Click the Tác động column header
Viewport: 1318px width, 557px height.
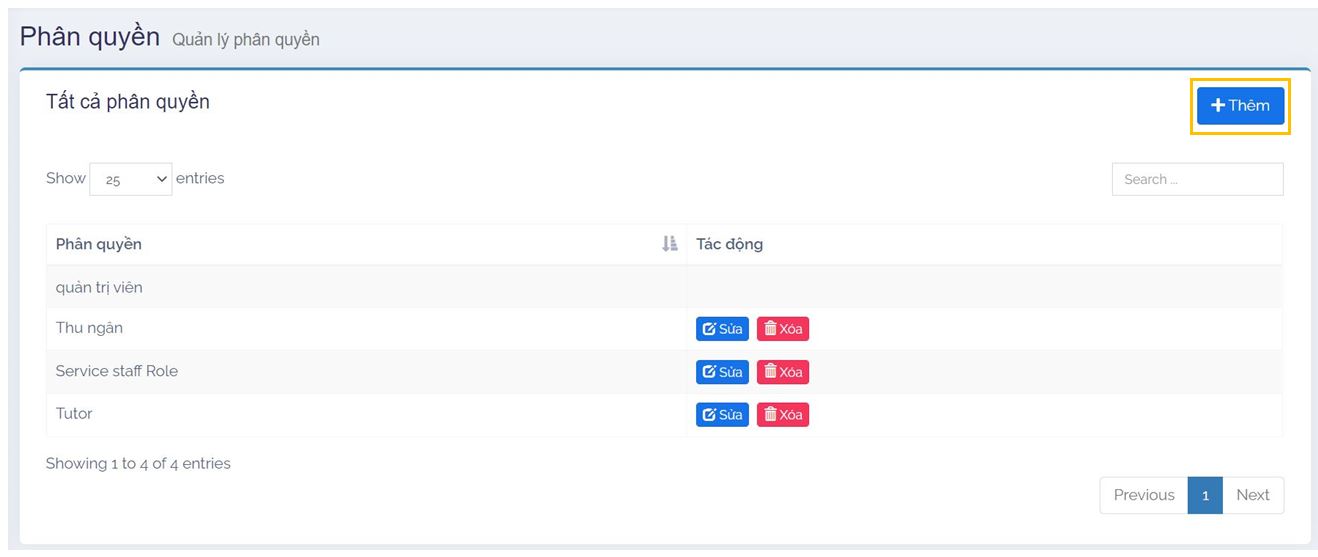tap(729, 244)
